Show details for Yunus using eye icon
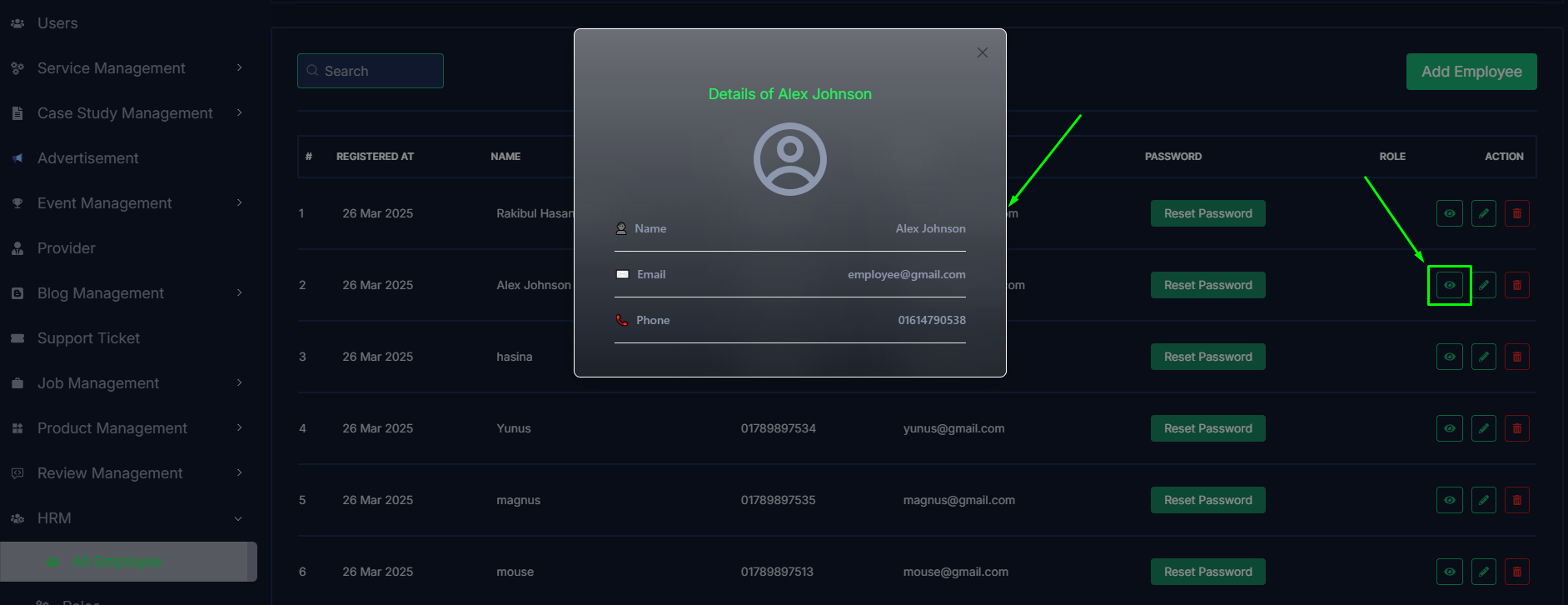The image size is (1568, 605). tap(1449, 428)
